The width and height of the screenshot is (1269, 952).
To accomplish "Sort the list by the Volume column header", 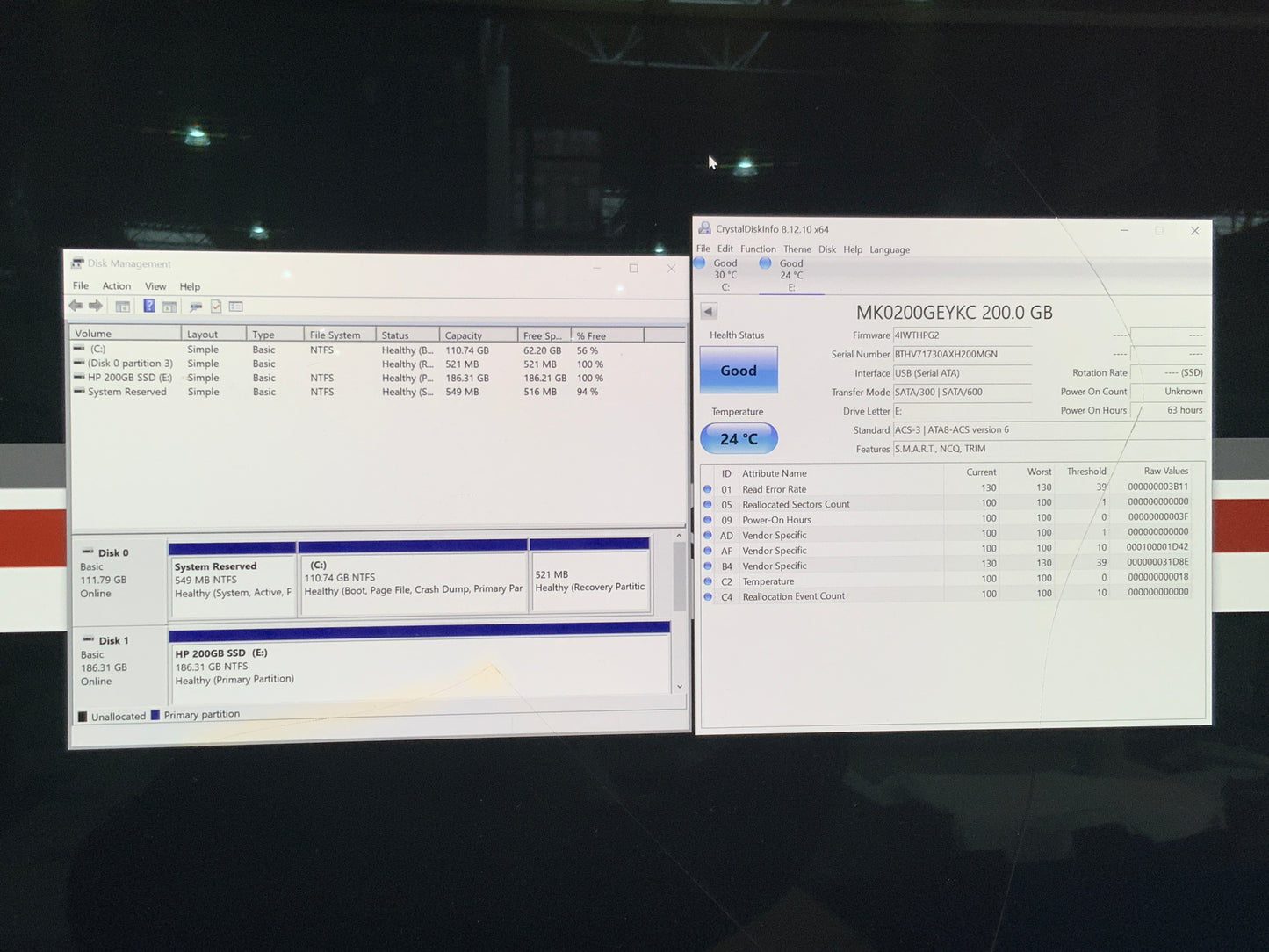I will point(126,334).
